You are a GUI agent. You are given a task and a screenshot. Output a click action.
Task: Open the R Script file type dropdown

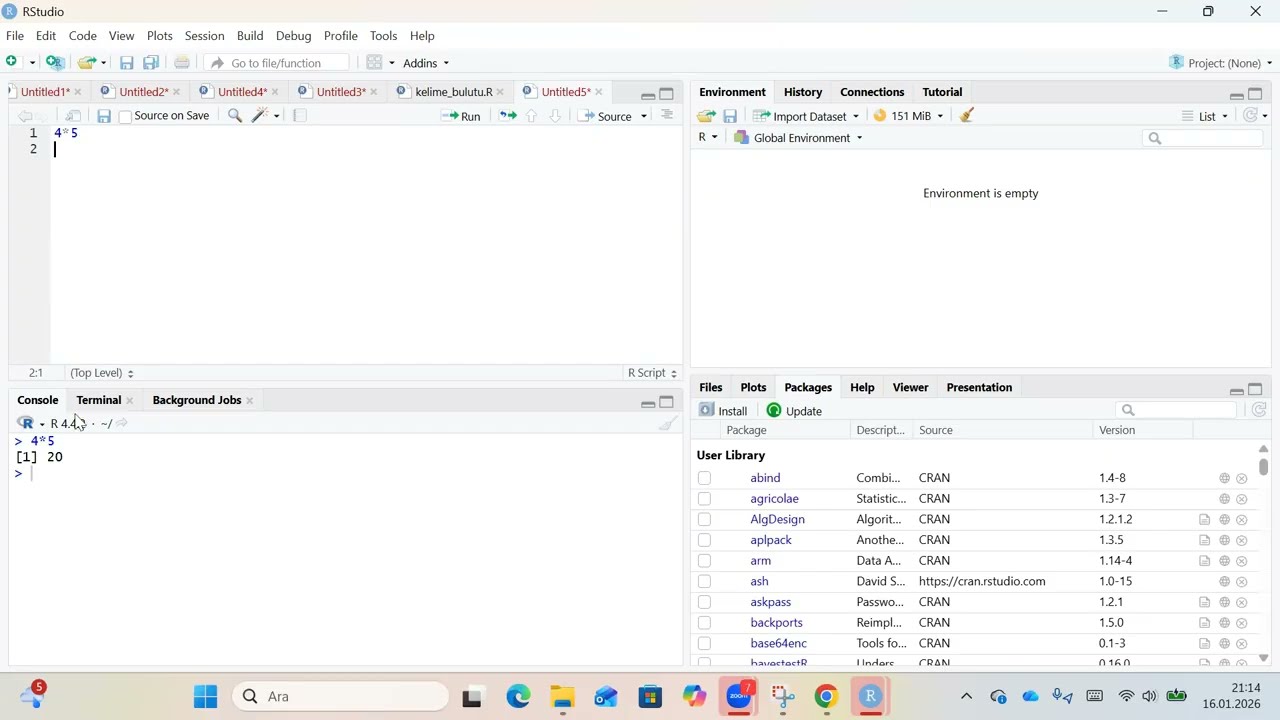(x=652, y=373)
